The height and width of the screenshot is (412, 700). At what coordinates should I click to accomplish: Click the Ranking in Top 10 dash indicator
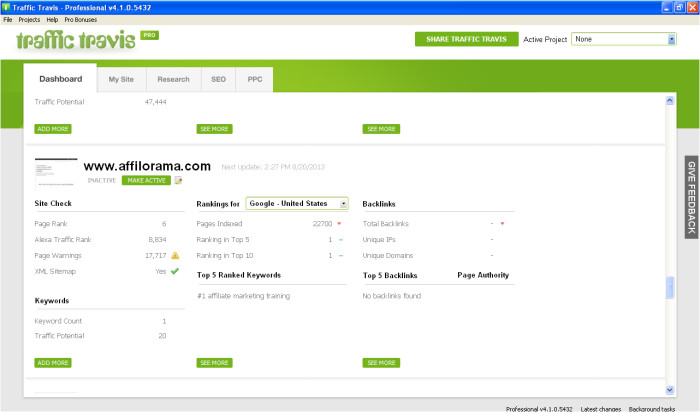[x=341, y=256]
